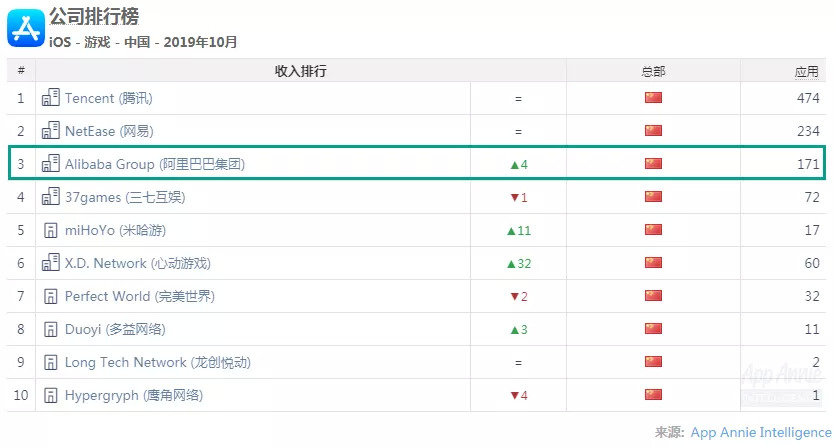Click the company icon beside miHoYo

pos(50,230)
